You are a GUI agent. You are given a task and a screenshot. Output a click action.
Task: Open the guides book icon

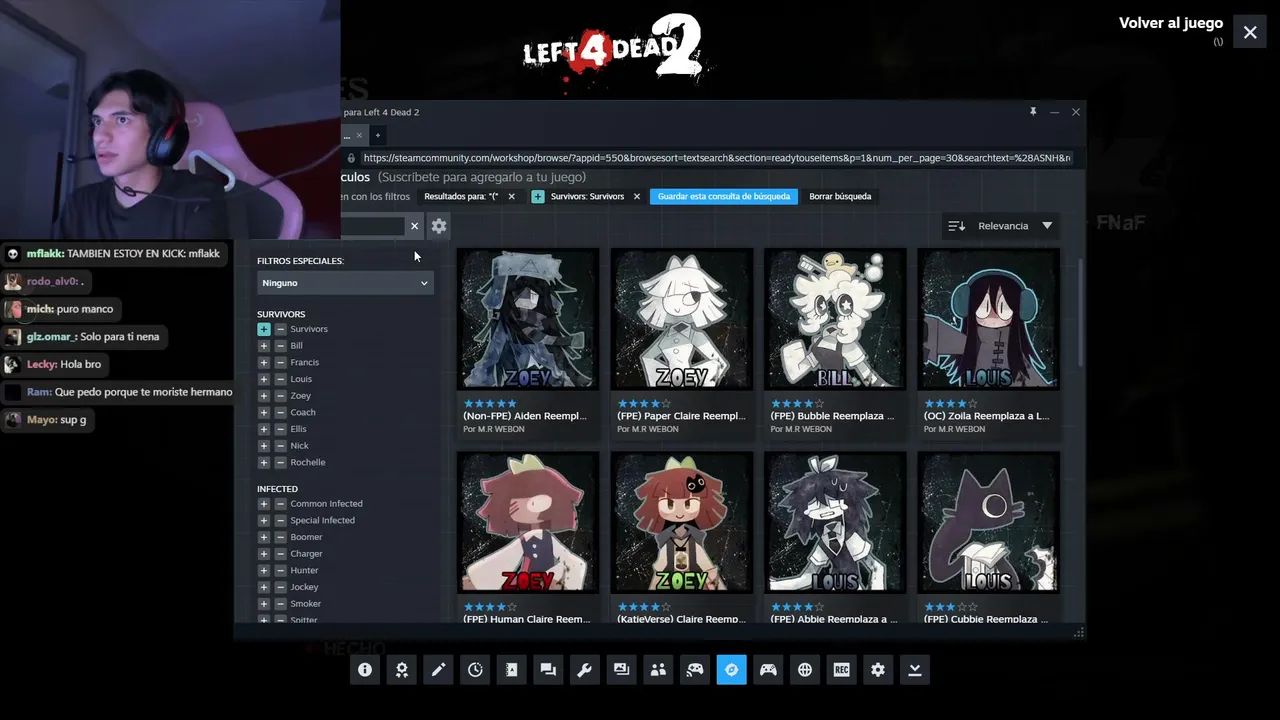pyautogui.click(x=512, y=670)
